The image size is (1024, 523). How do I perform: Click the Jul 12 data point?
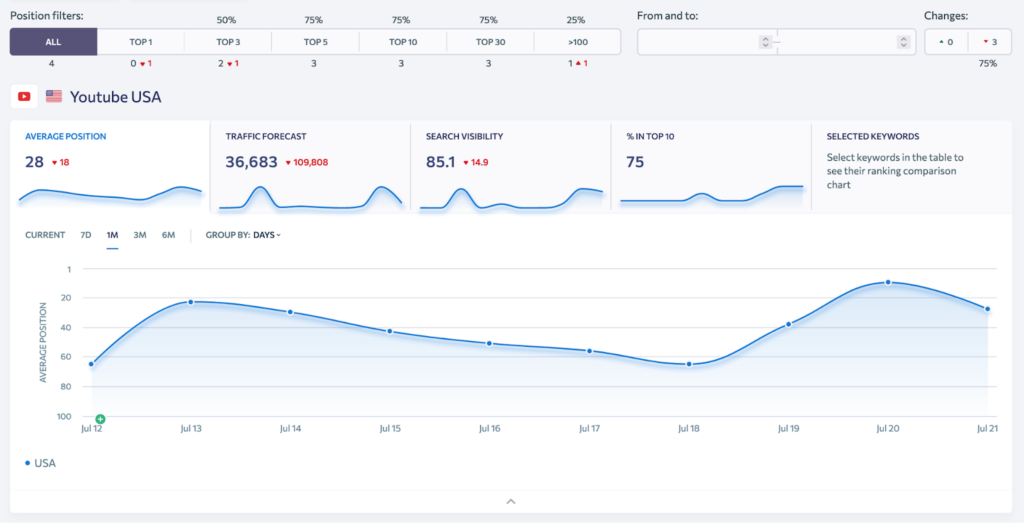pos(91,364)
